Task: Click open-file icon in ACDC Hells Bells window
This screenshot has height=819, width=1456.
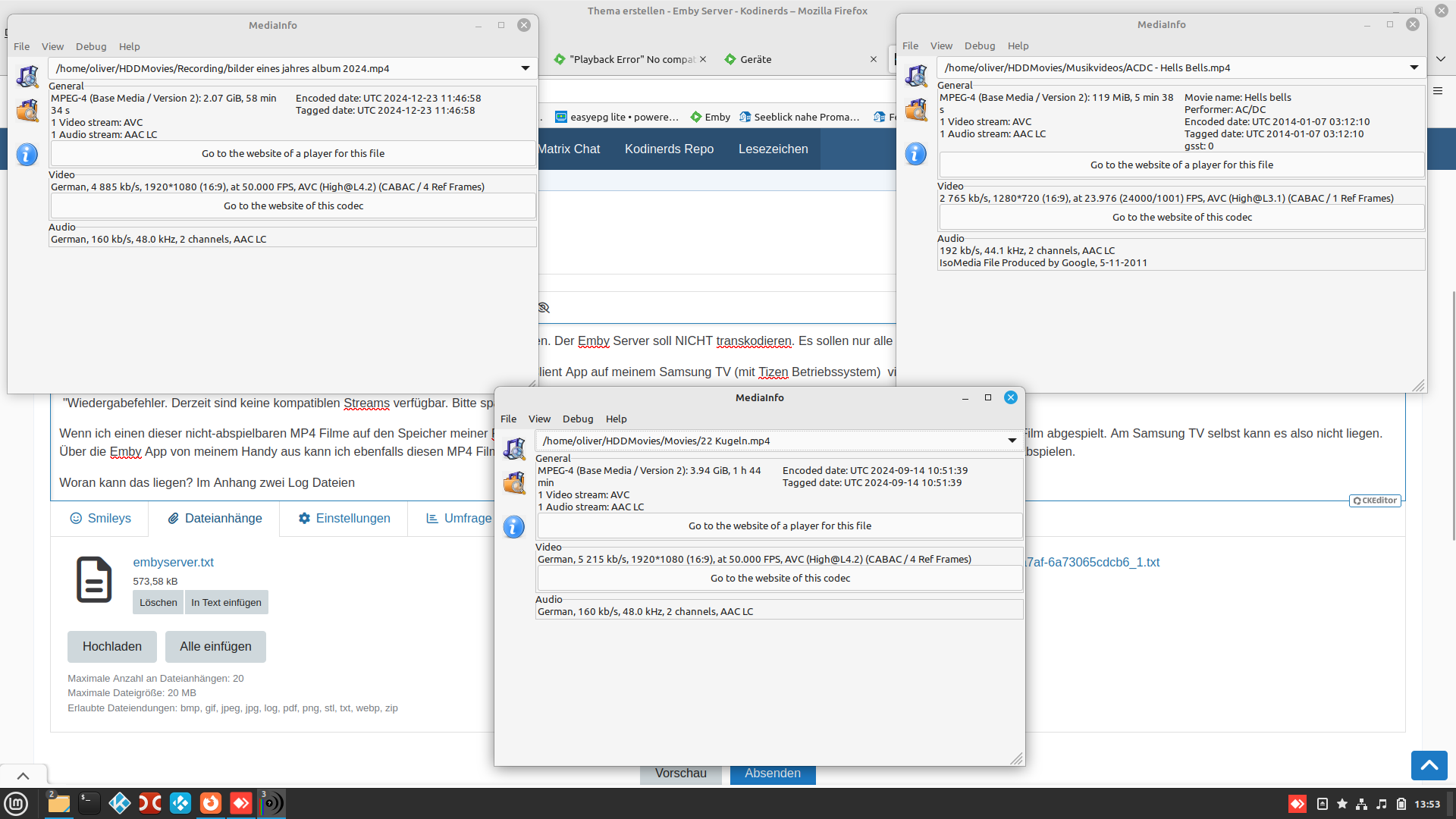Action: [x=916, y=76]
